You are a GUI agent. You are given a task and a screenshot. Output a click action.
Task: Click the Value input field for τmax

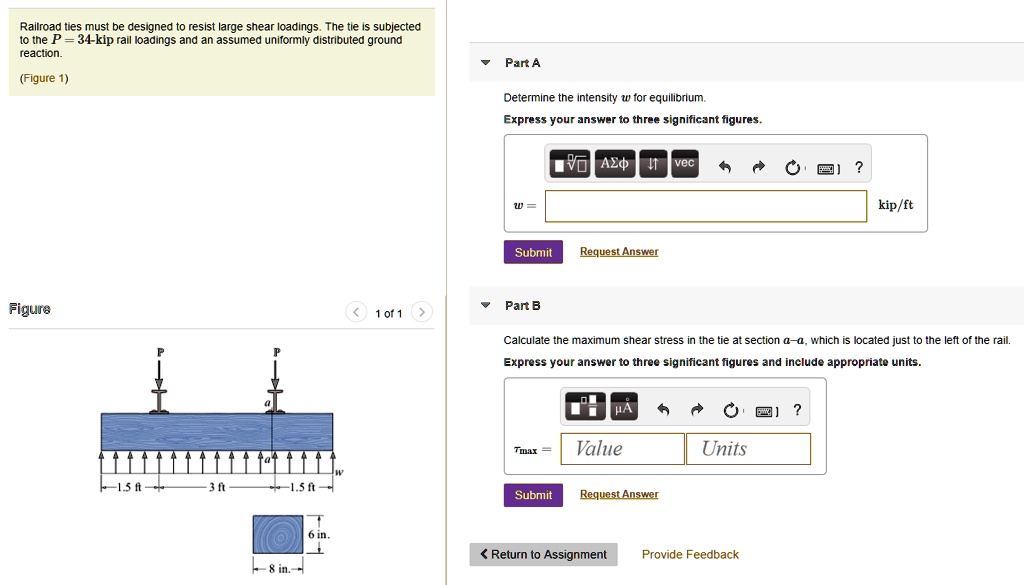tap(622, 449)
